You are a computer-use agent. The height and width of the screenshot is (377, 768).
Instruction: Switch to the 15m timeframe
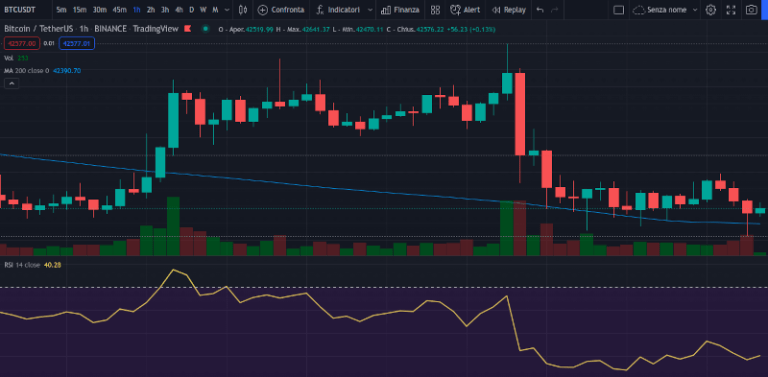tap(79, 10)
